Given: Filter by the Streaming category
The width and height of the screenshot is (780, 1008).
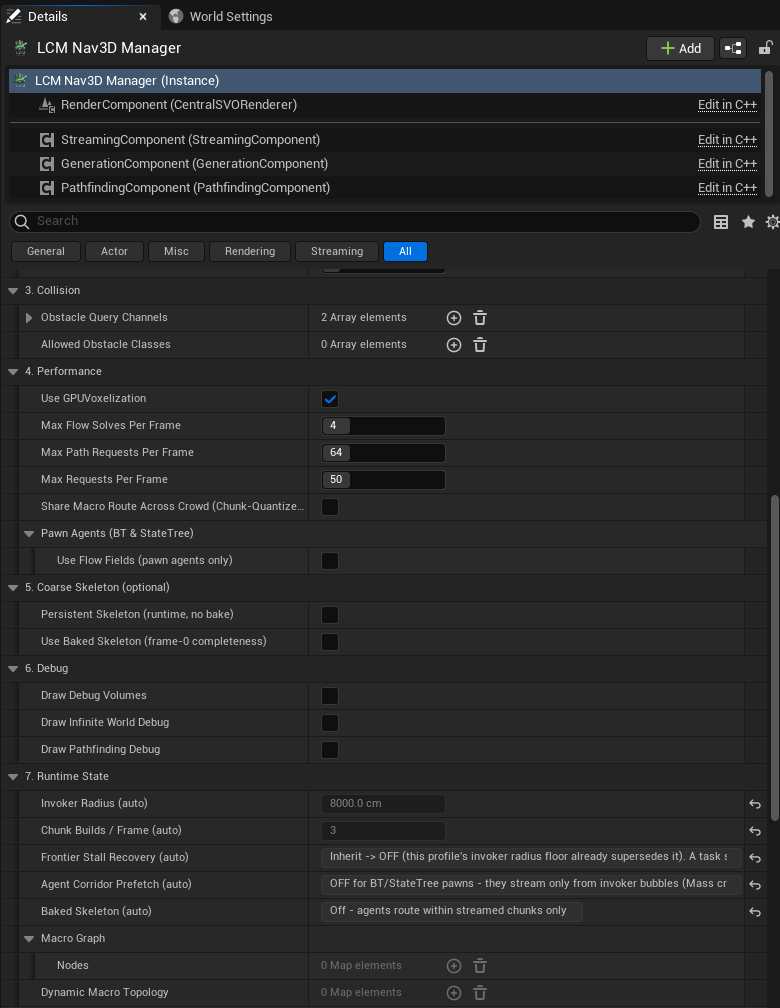Looking at the screenshot, I should (x=337, y=251).
